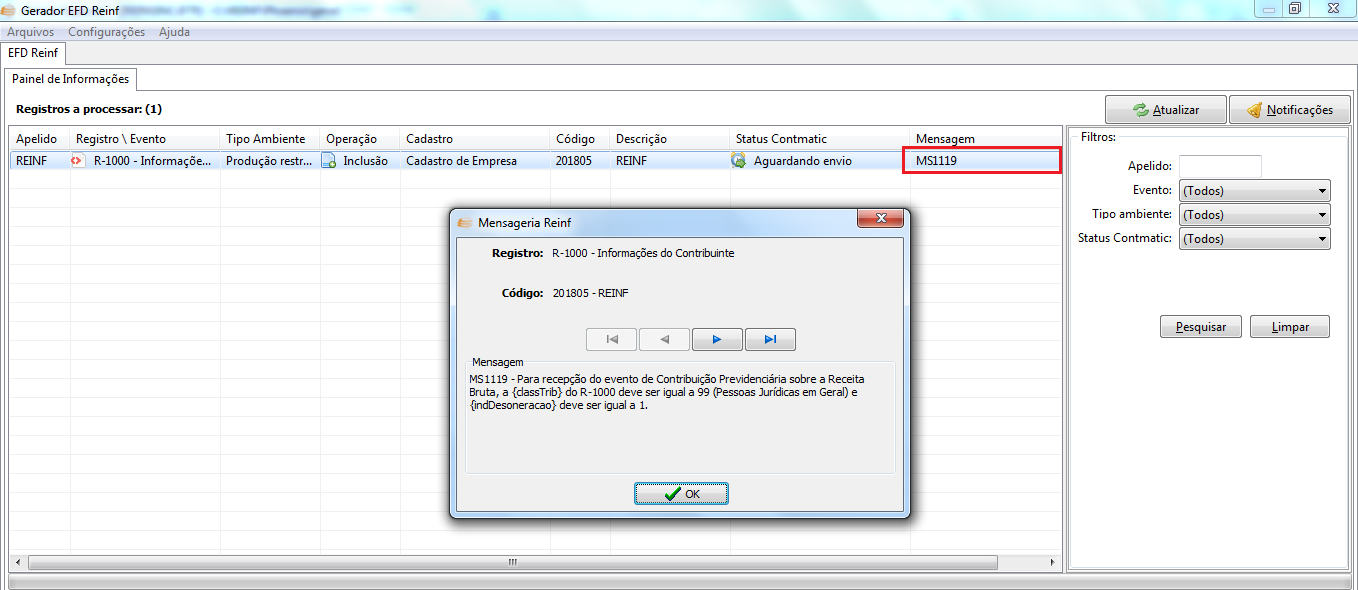This screenshot has width=1358, height=590.
Task: Sort by the Descrição column header
Action: [x=670, y=139]
